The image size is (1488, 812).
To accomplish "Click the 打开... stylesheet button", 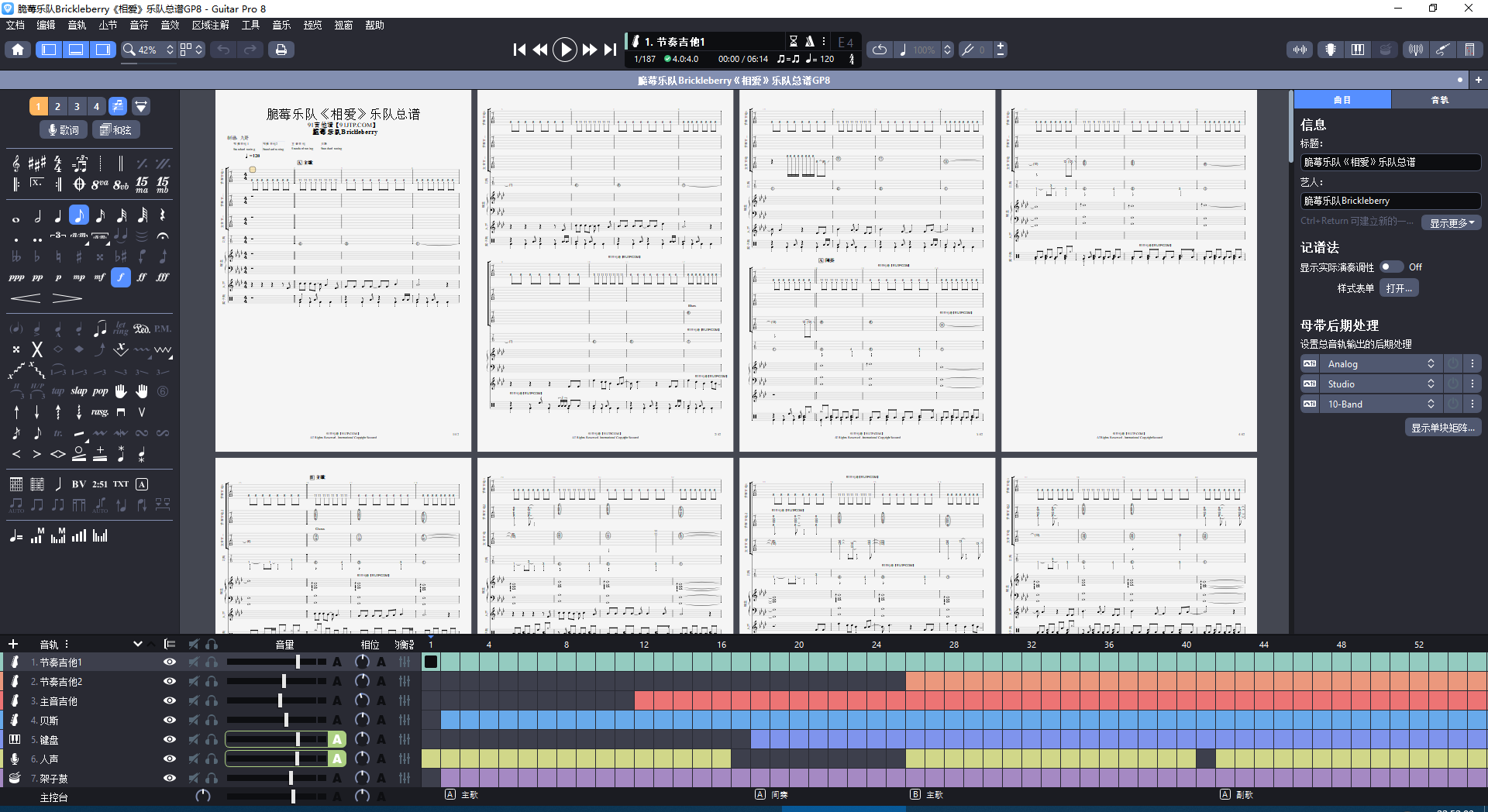I will [1399, 288].
